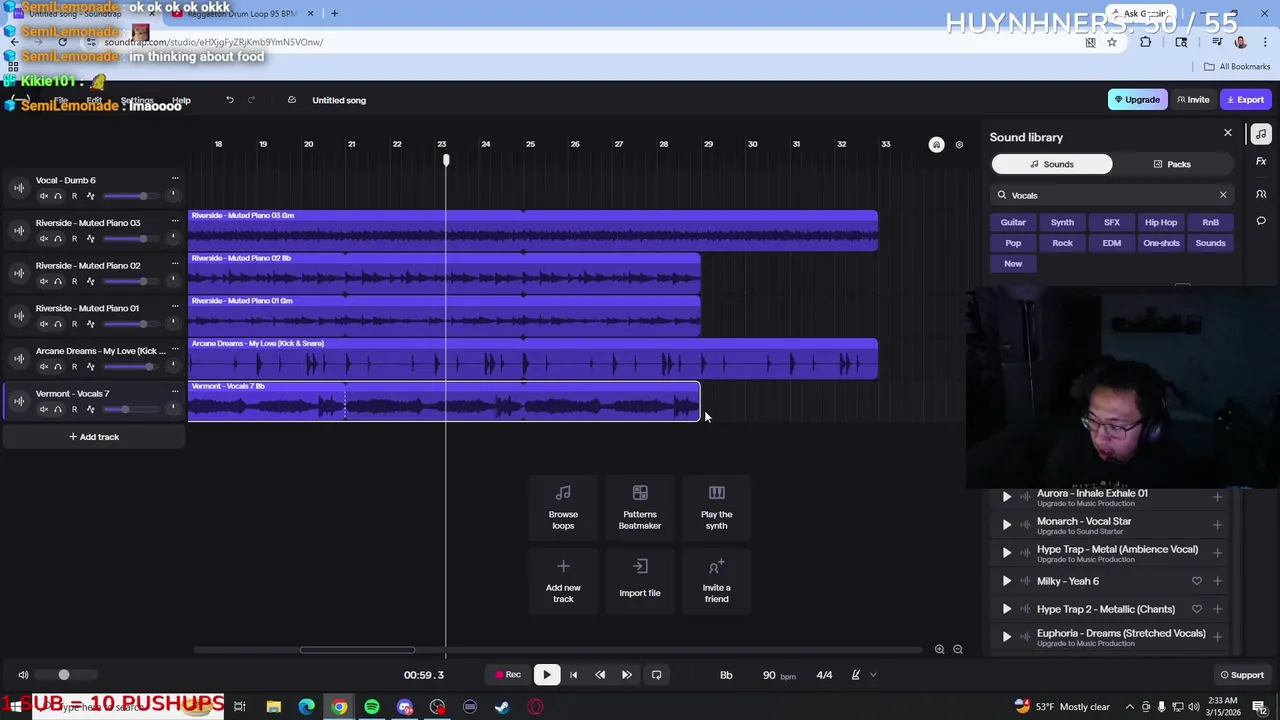
Task: Open options for Riverside Muted Piano 03
Action: click(175, 222)
